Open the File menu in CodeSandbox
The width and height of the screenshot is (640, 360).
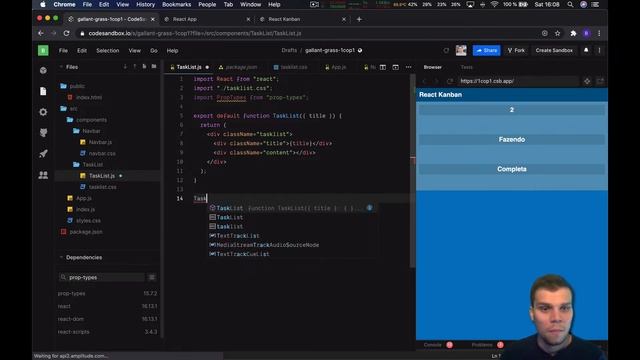[63, 51]
